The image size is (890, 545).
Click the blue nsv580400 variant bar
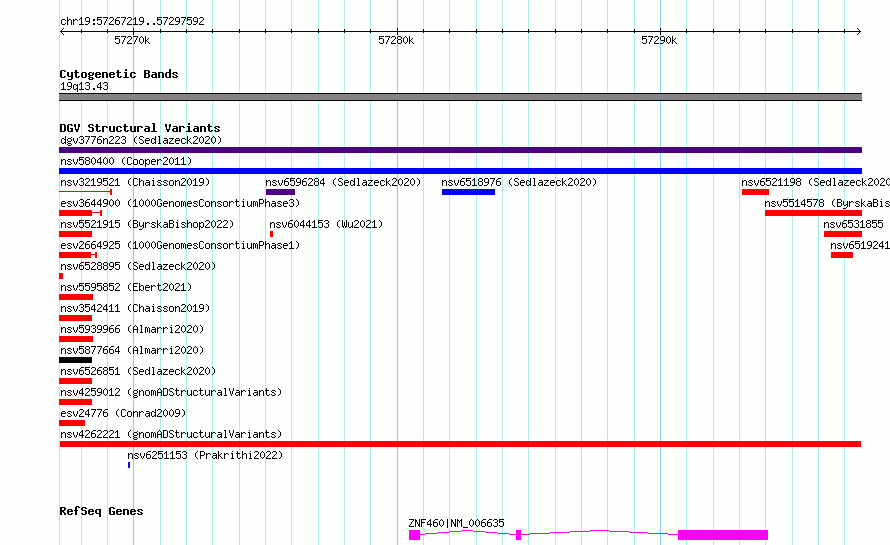pos(460,171)
